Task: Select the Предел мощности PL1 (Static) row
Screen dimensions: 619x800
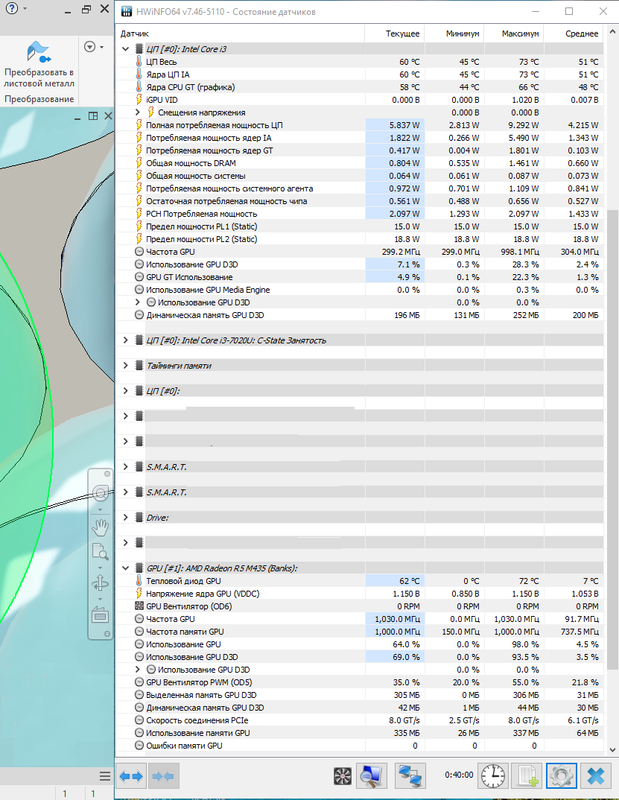Action: point(360,227)
